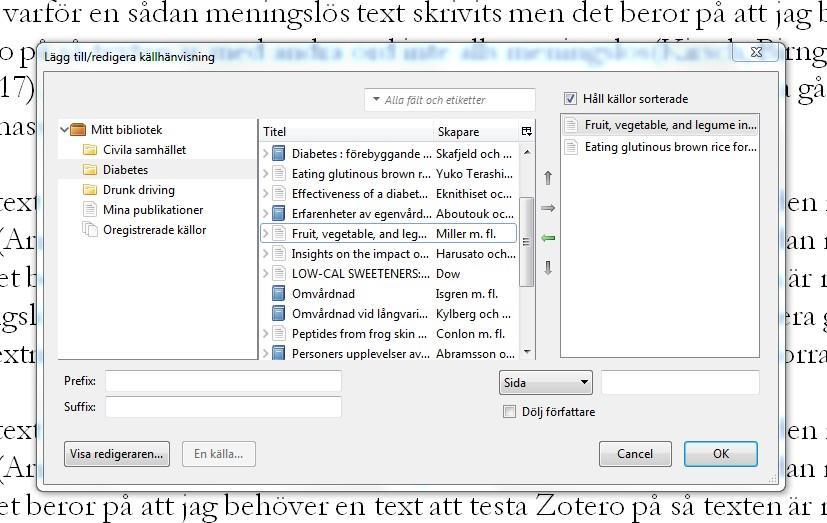
Task: Select the Diabetes collection
Action: point(126,170)
